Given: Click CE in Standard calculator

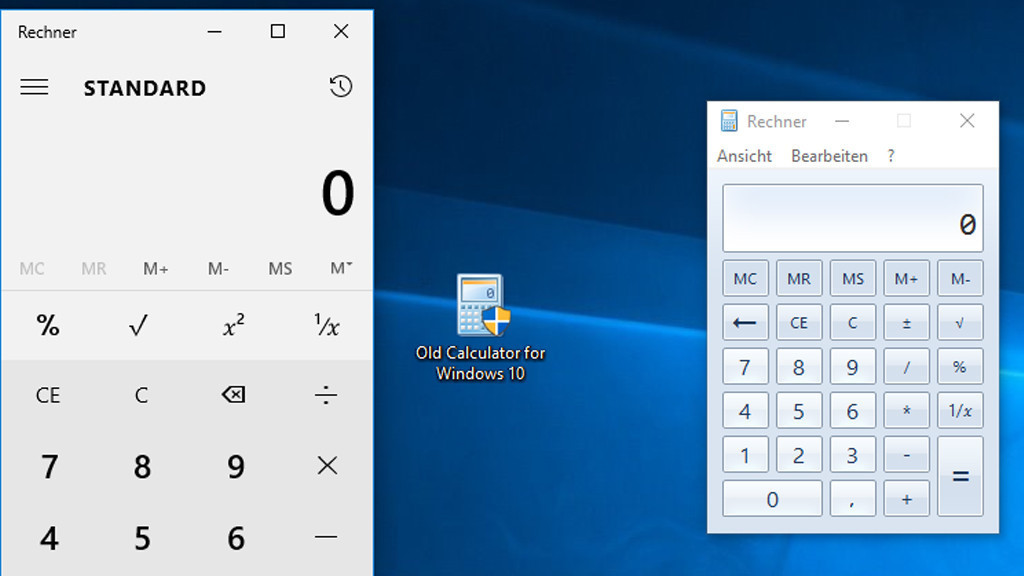Looking at the screenshot, I should click(x=48, y=394).
